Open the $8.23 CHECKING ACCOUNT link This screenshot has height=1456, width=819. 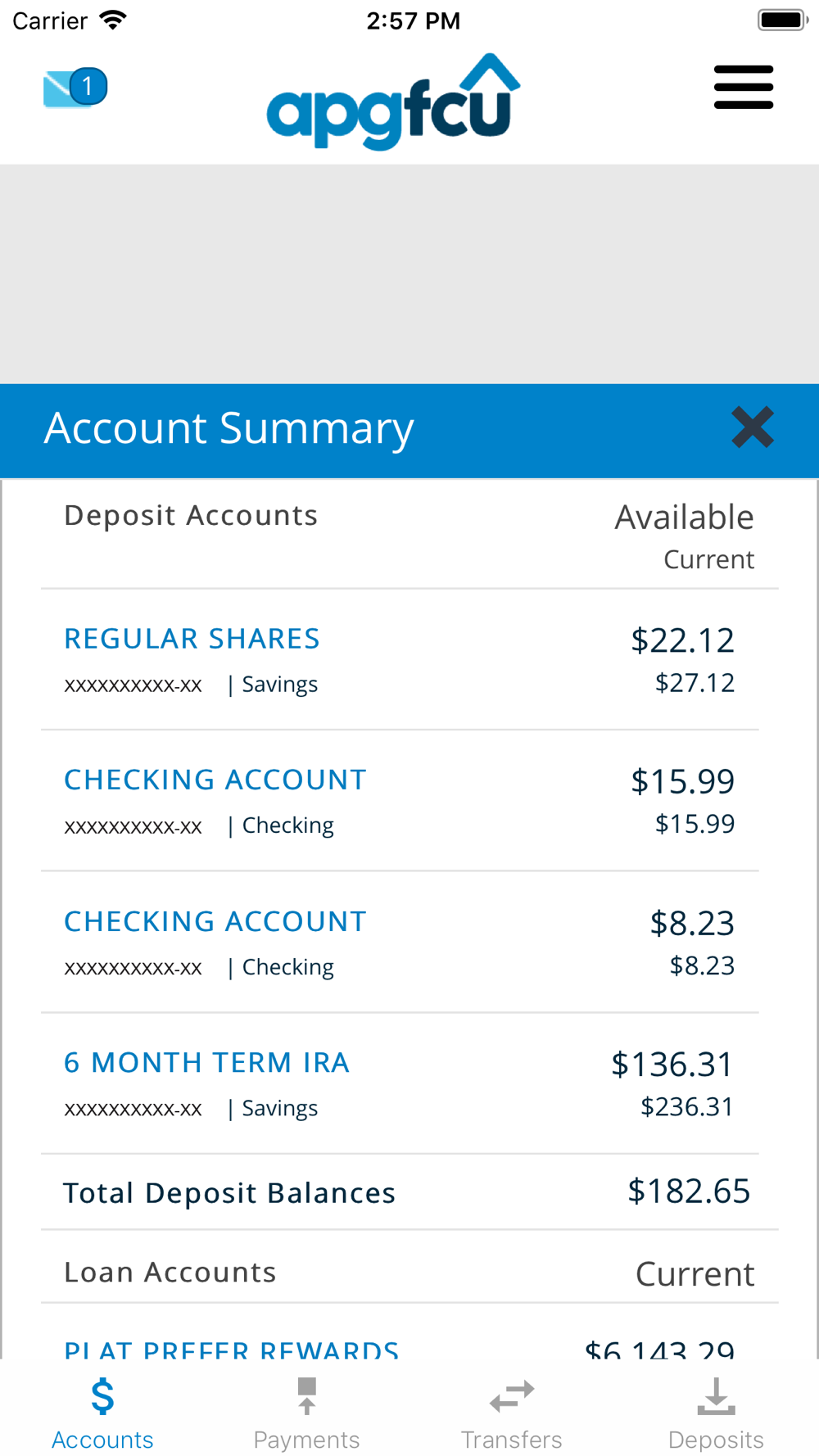[x=215, y=921]
